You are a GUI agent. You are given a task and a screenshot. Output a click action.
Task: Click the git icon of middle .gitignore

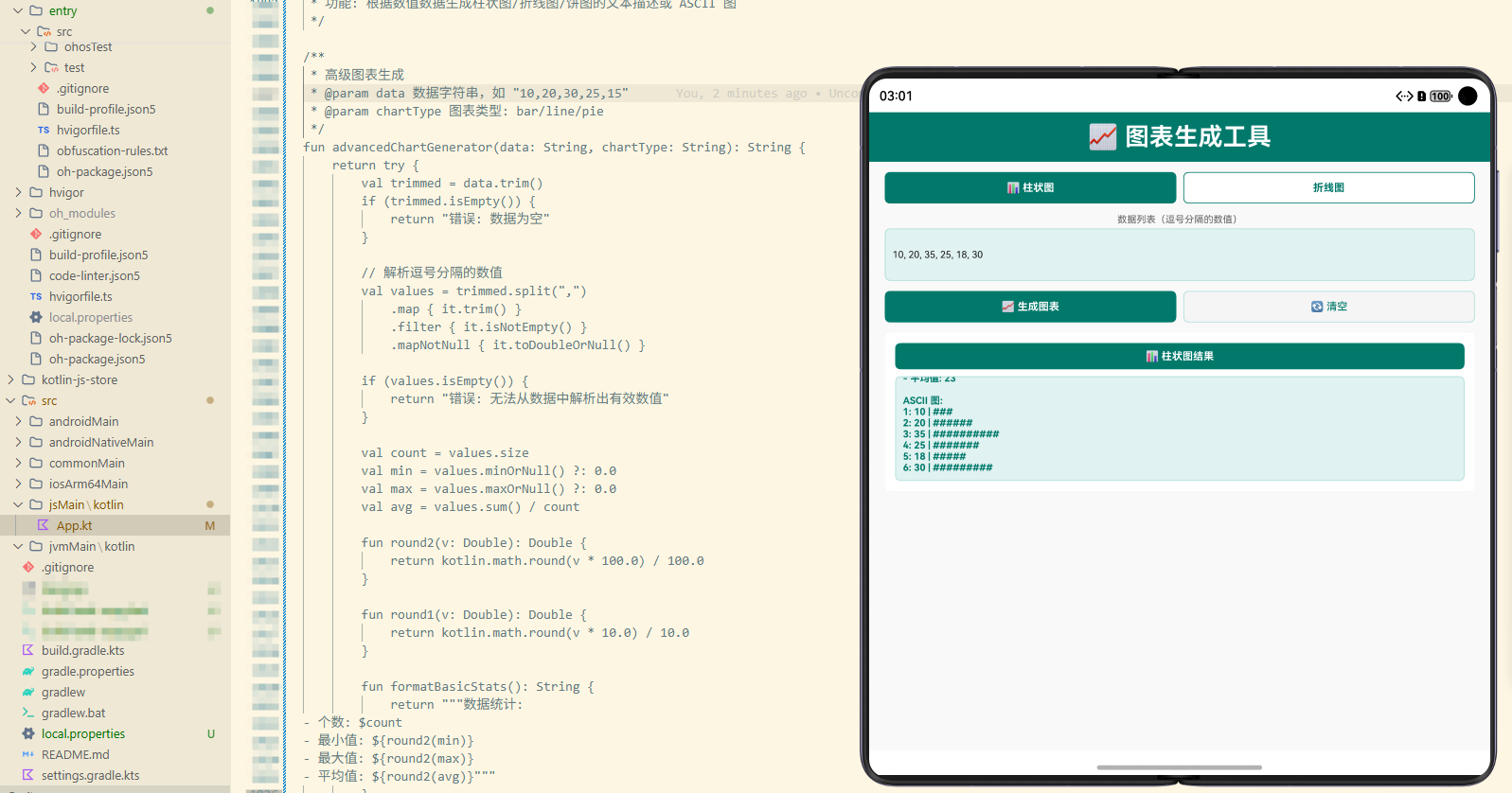pos(36,234)
